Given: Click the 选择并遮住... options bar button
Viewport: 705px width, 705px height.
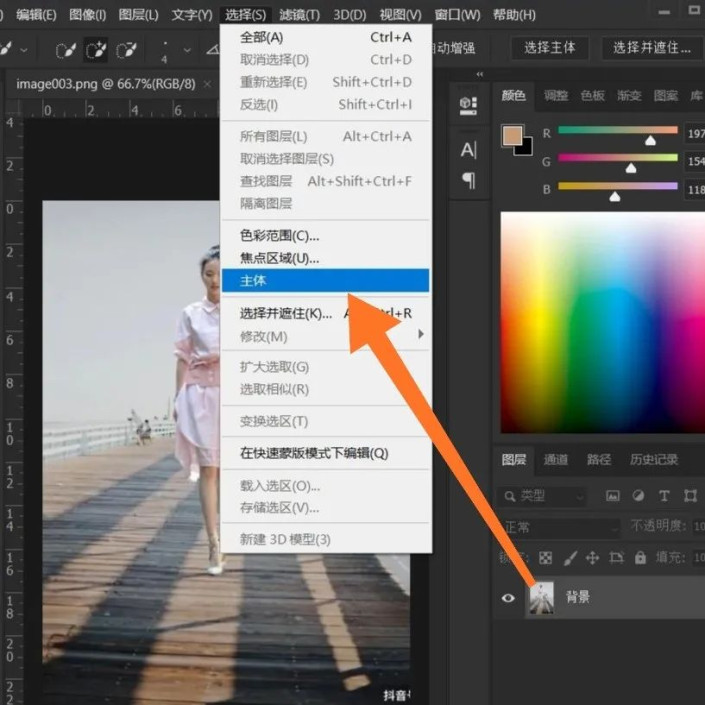Looking at the screenshot, I should coord(651,48).
